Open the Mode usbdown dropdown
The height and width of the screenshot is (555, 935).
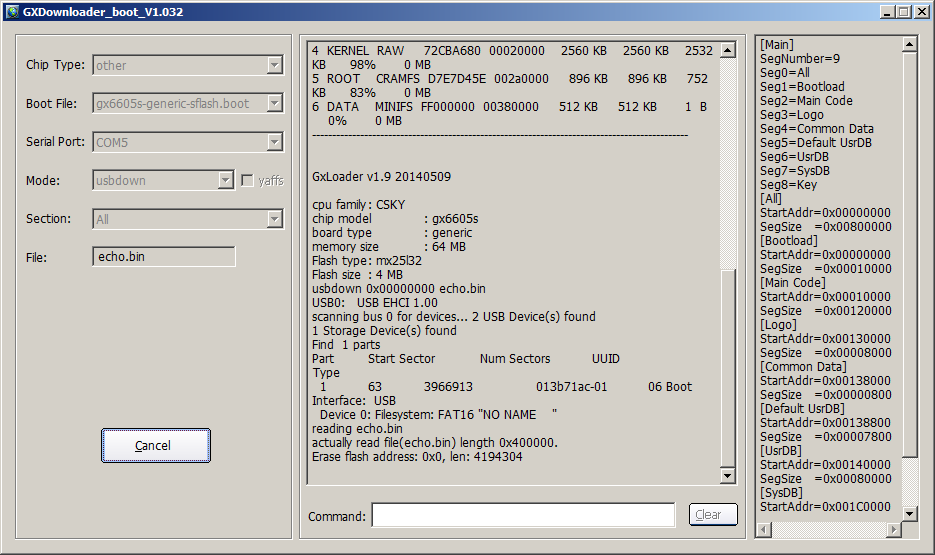pyautogui.click(x=225, y=180)
